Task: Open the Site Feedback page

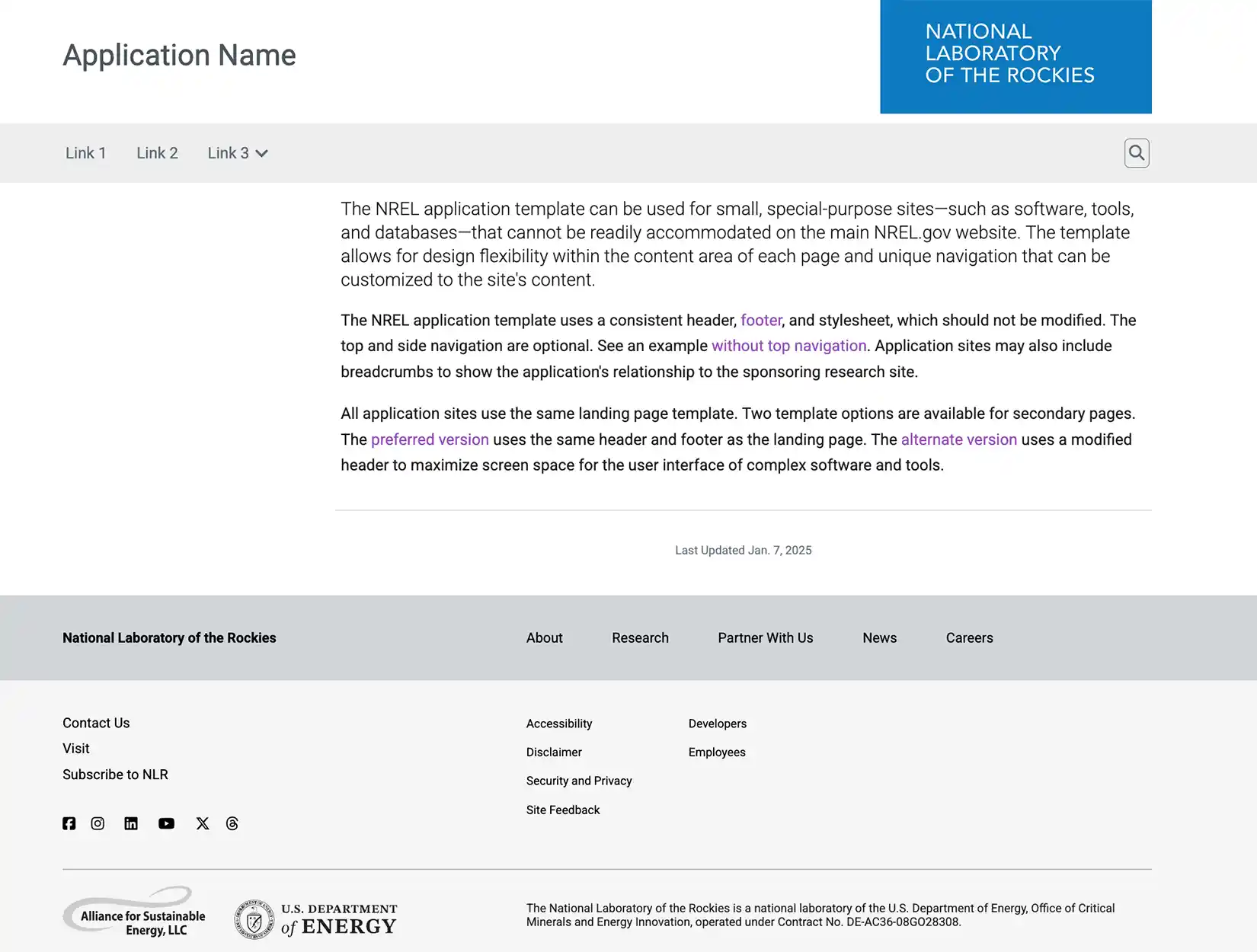Action: coord(563,810)
